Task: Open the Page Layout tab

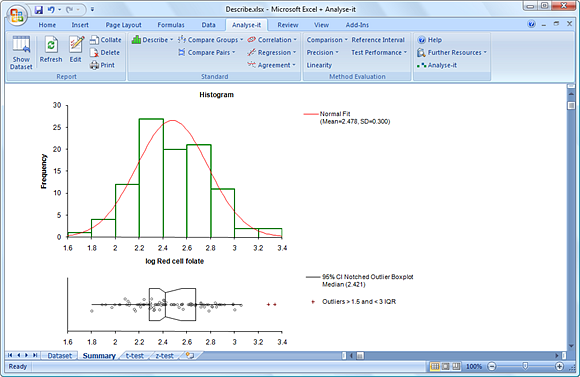Action: tap(124, 25)
